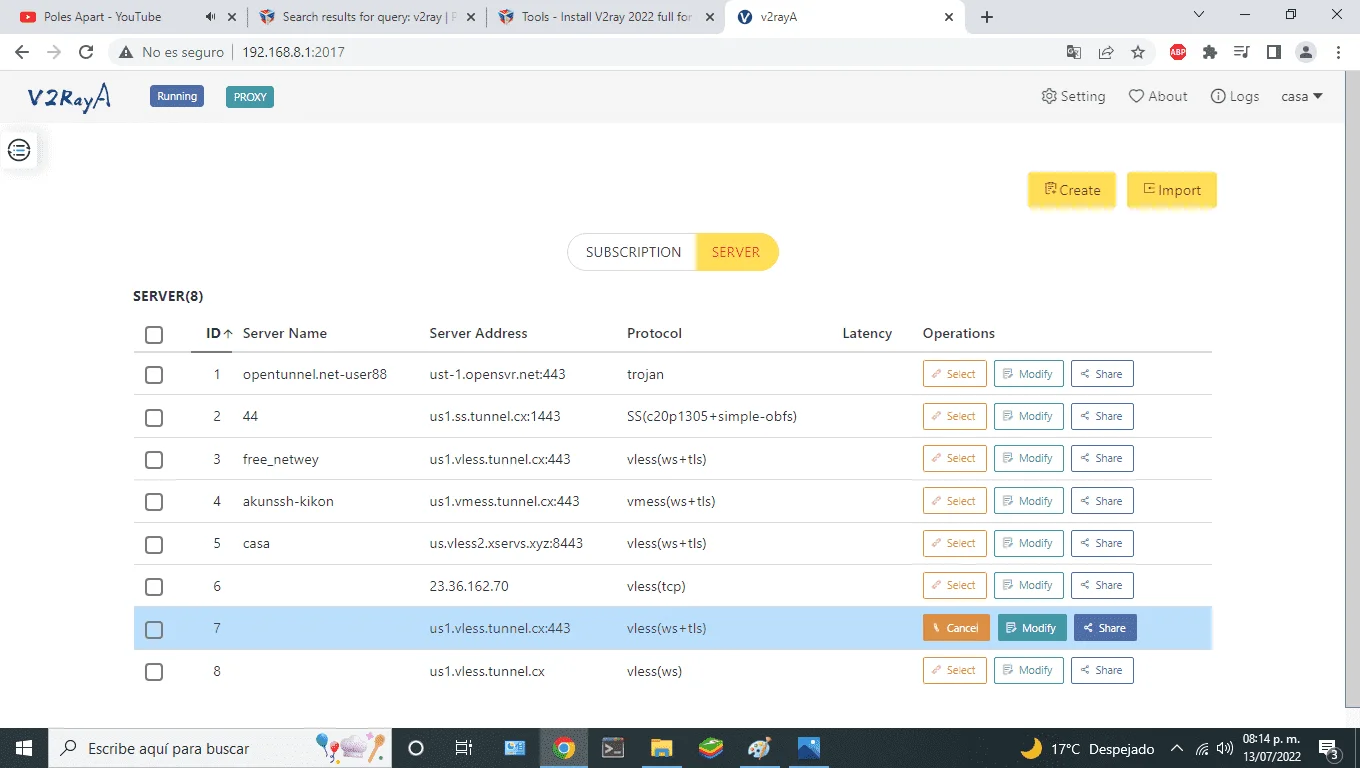Image resolution: width=1360 pixels, height=768 pixels.
Task: Click the V2RayA logo
Action: pyautogui.click(x=69, y=97)
